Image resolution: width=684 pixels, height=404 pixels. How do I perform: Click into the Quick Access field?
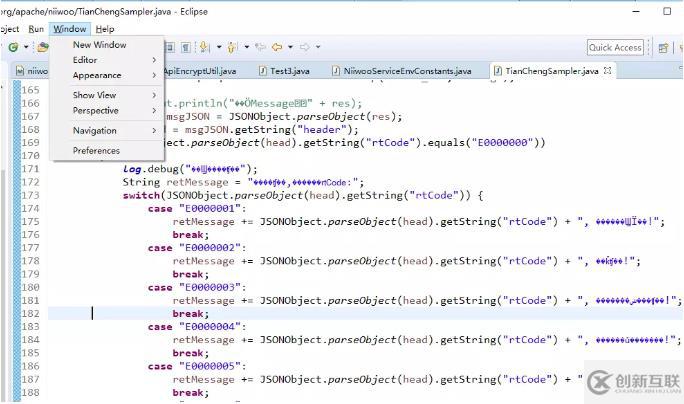(x=615, y=48)
